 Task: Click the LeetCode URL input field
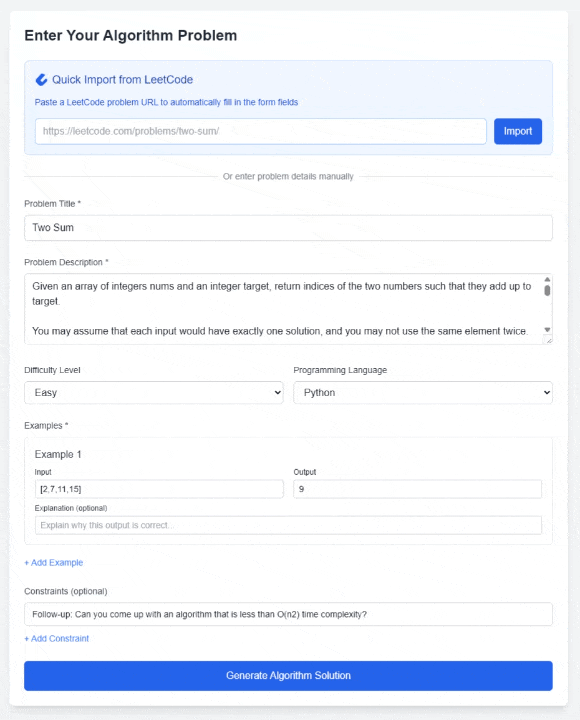[260, 131]
